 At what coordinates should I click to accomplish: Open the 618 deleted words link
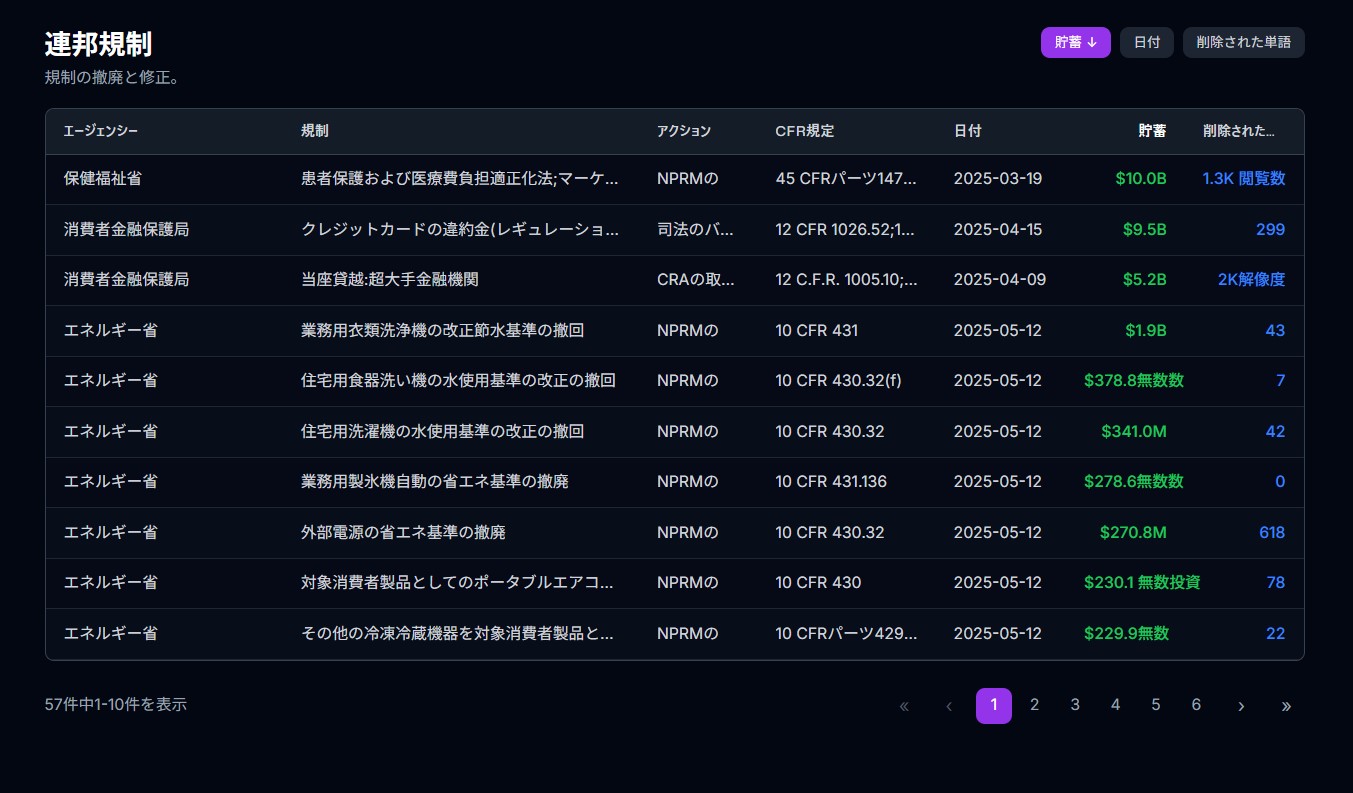click(1272, 532)
